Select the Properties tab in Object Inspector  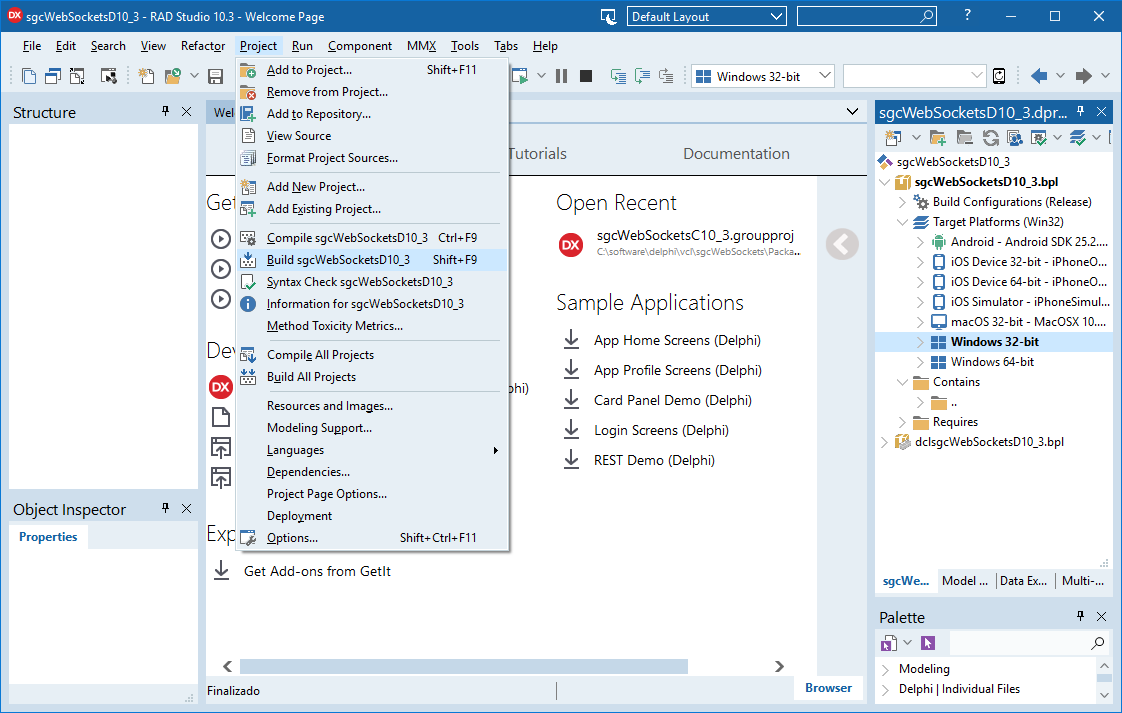[48, 537]
